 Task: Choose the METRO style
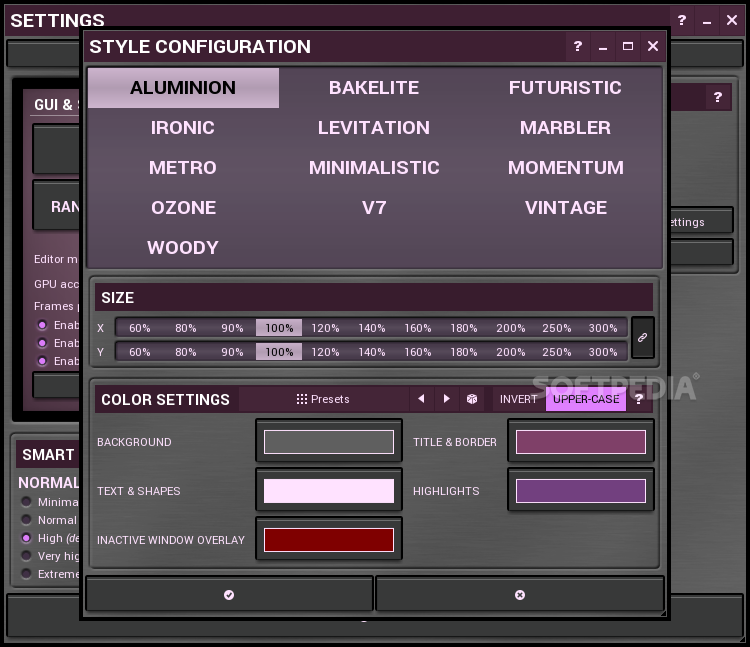(x=183, y=168)
